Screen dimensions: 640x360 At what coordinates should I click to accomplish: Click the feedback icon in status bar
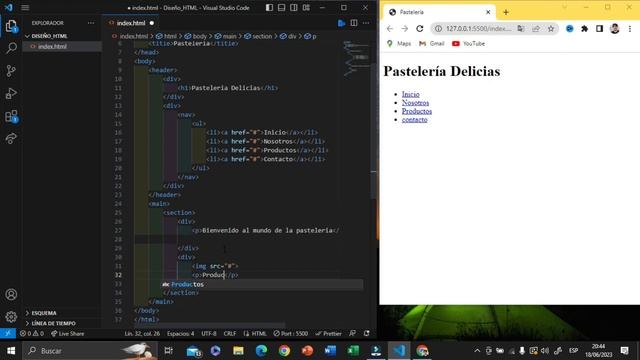[x=353, y=333]
